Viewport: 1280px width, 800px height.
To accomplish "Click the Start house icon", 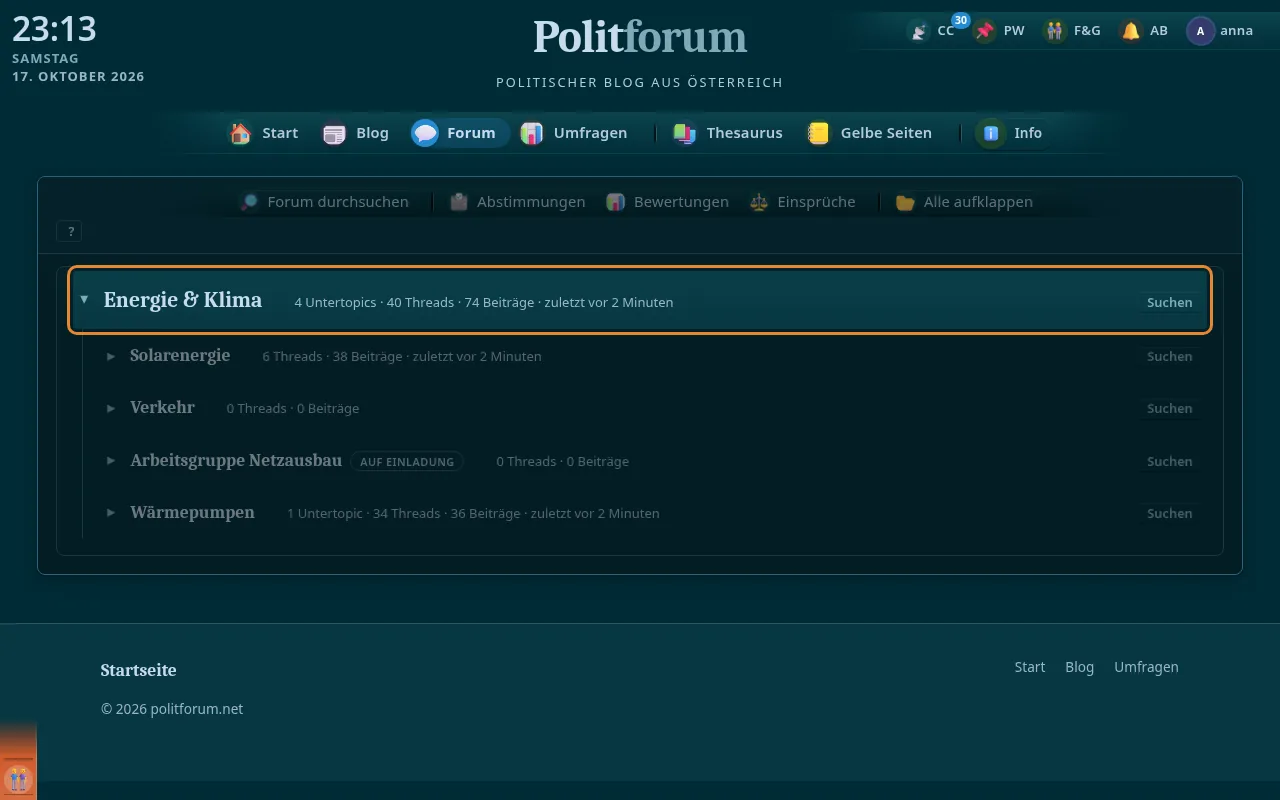I will (240, 133).
